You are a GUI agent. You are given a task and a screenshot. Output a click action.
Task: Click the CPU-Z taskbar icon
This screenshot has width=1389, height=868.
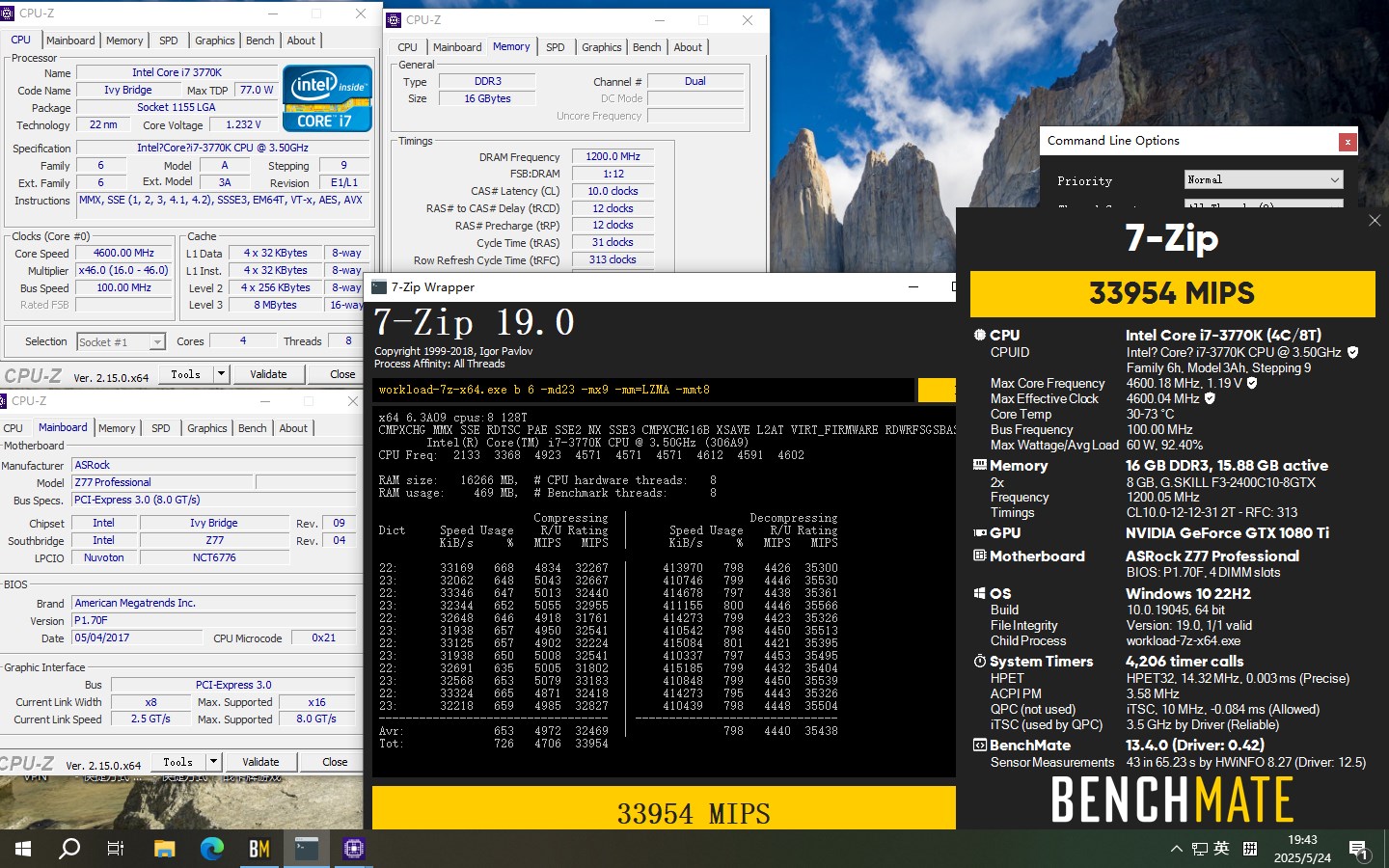[354, 849]
